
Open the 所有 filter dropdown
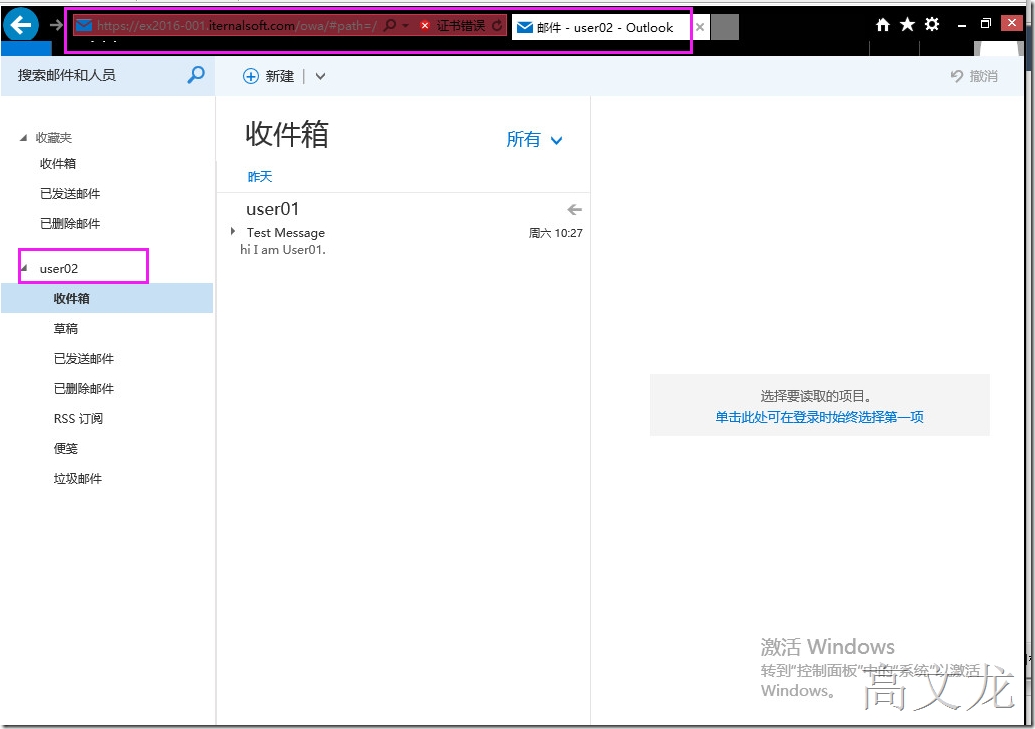pyautogui.click(x=534, y=139)
